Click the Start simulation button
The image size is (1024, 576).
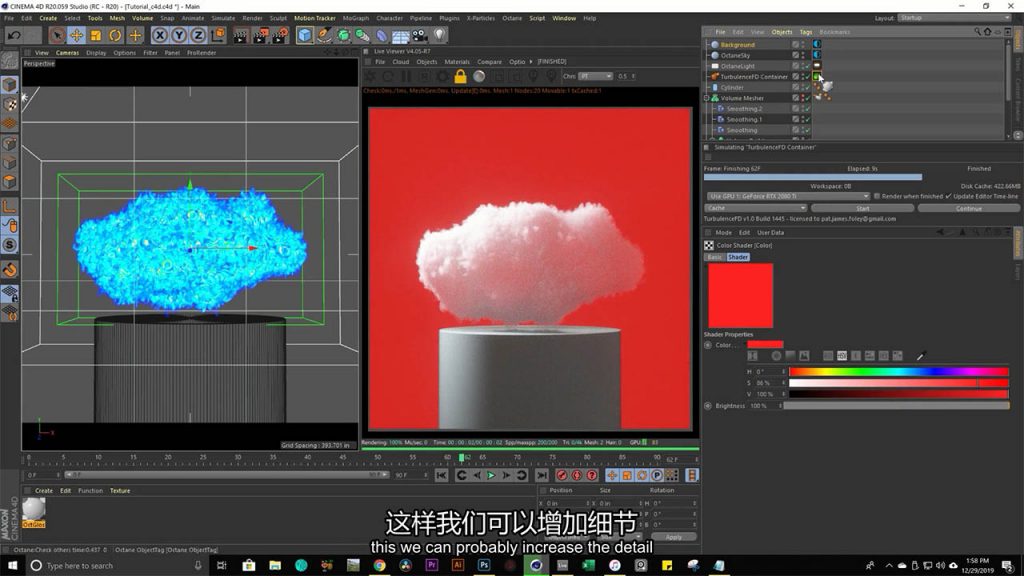pos(862,208)
